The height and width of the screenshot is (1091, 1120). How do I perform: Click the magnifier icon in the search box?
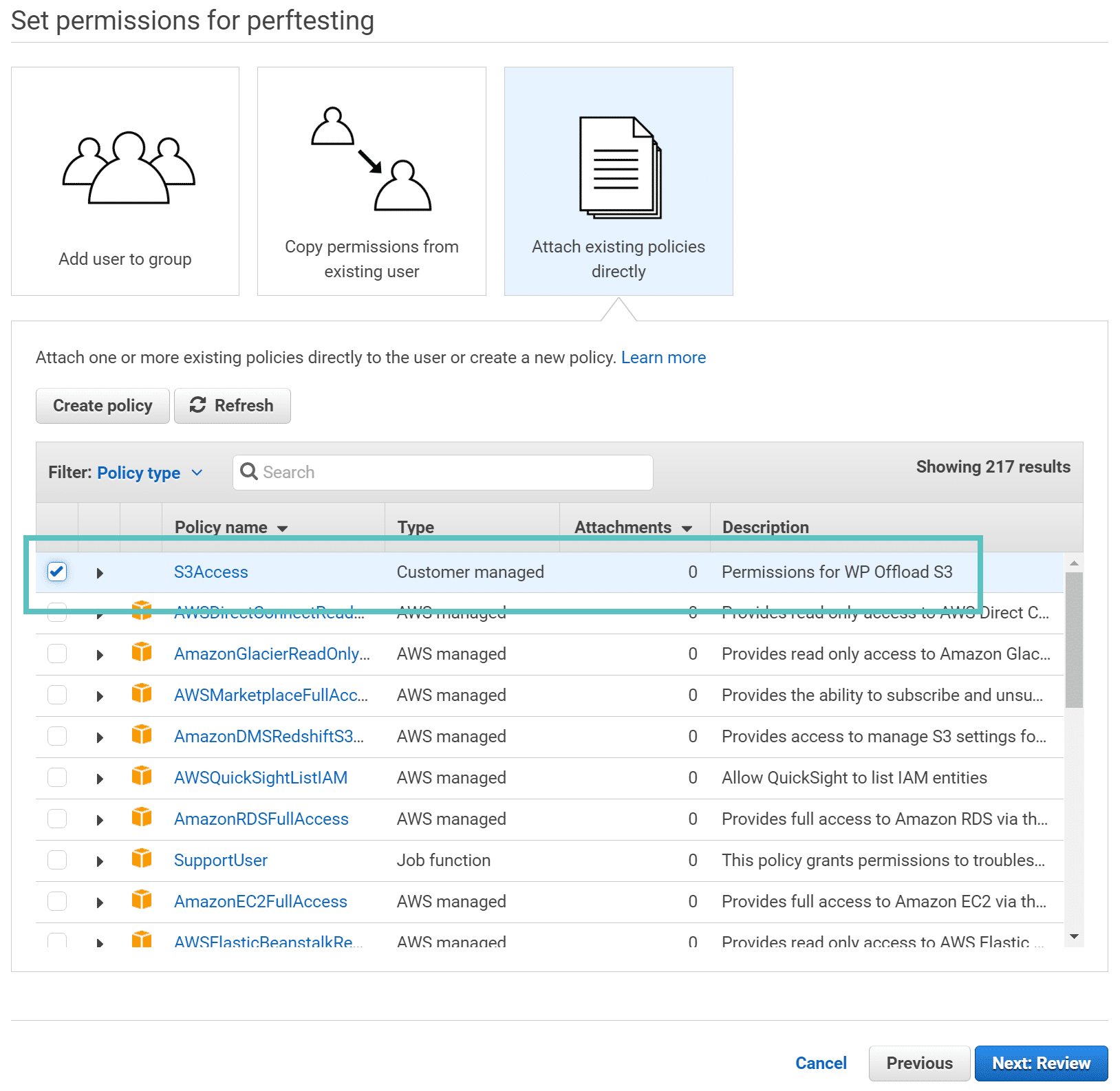249,472
